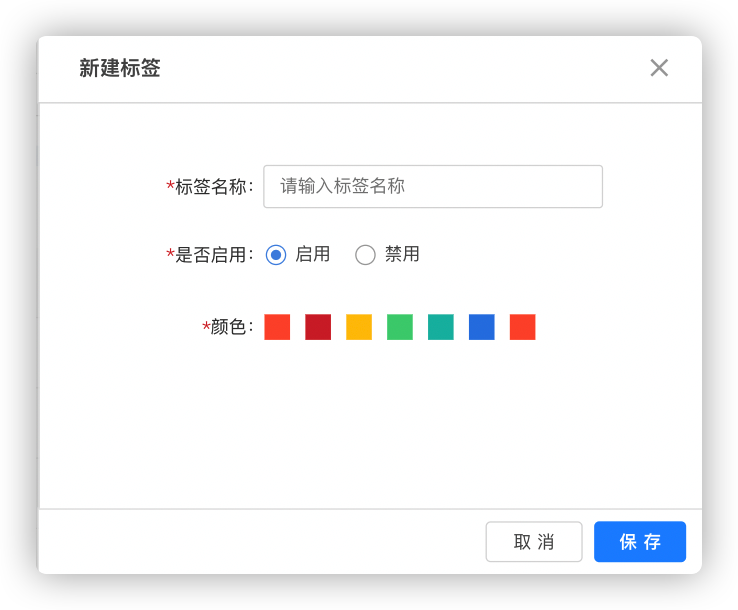738x610 pixels.
Task: Select the blue color swatch
Action: tap(482, 327)
